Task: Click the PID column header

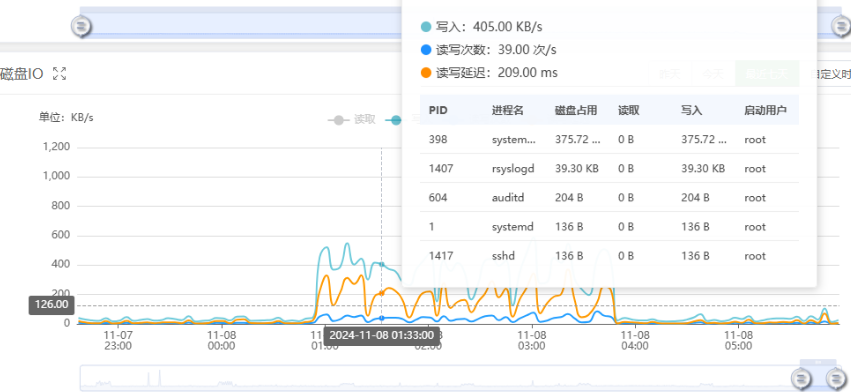Action: [438, 110]
